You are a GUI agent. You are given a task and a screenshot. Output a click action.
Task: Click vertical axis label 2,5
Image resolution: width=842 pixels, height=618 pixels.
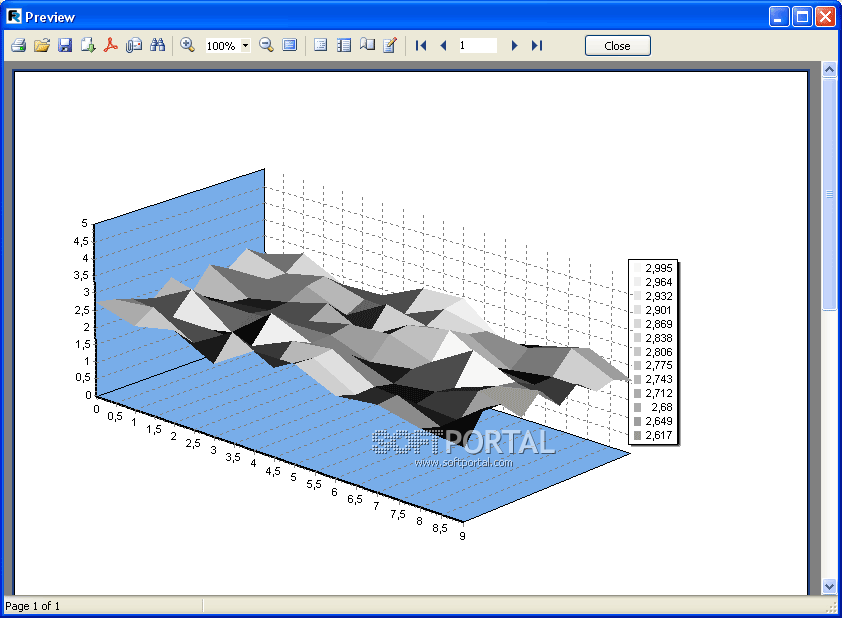(x=82, y=310)
